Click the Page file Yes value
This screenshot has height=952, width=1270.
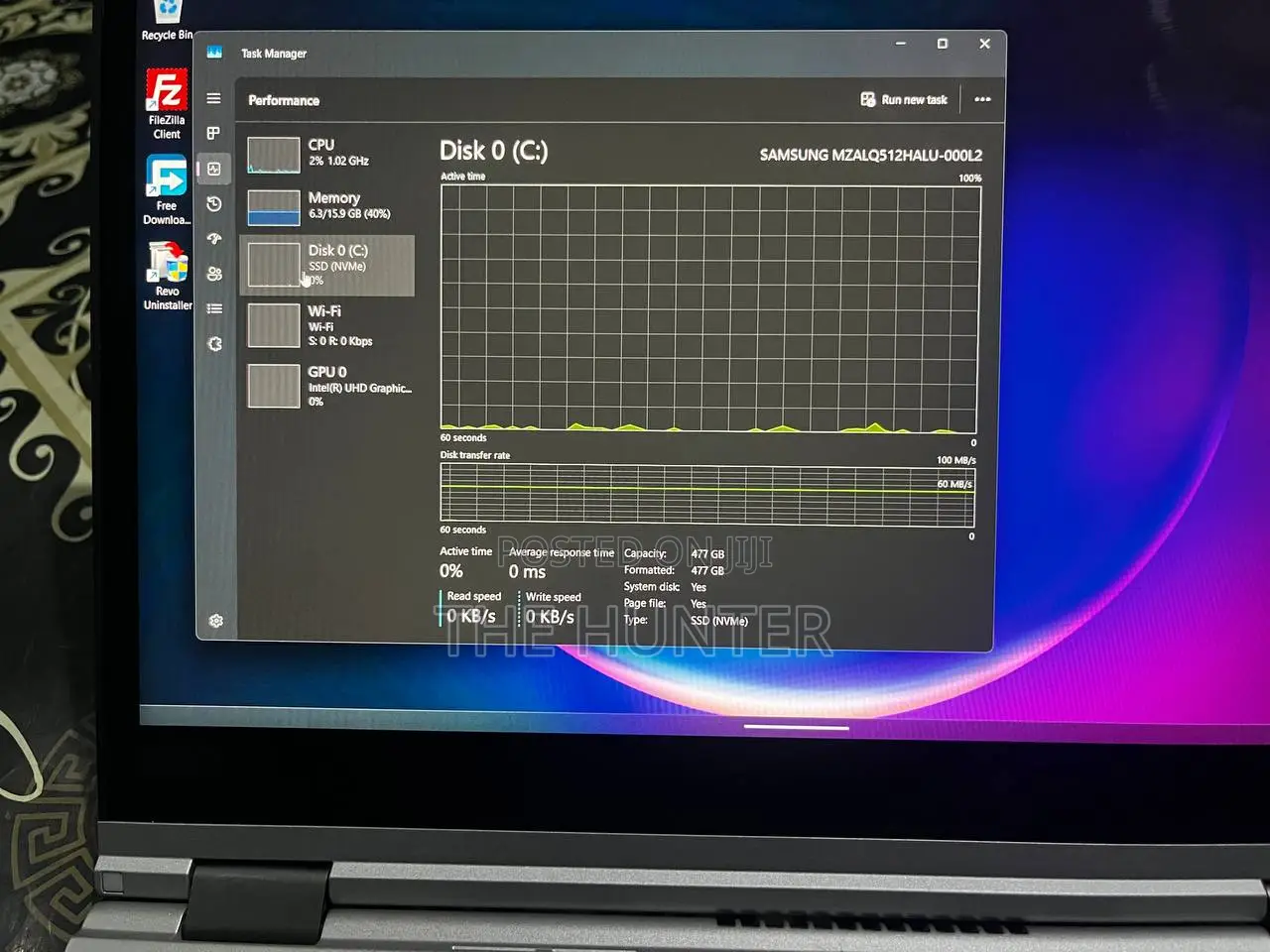click(x=698, y=604)
